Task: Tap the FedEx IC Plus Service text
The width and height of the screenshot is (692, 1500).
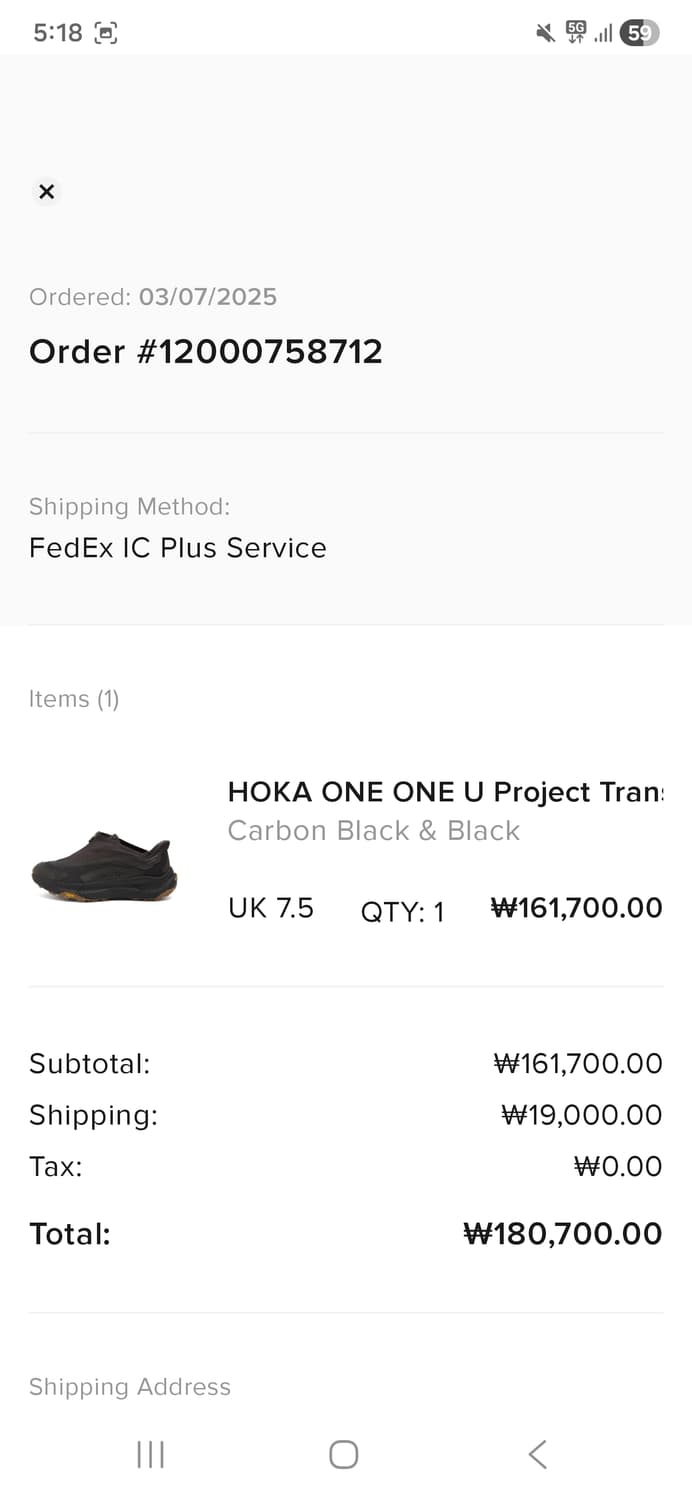Action: pyautogui.click(x=178, y=548)
